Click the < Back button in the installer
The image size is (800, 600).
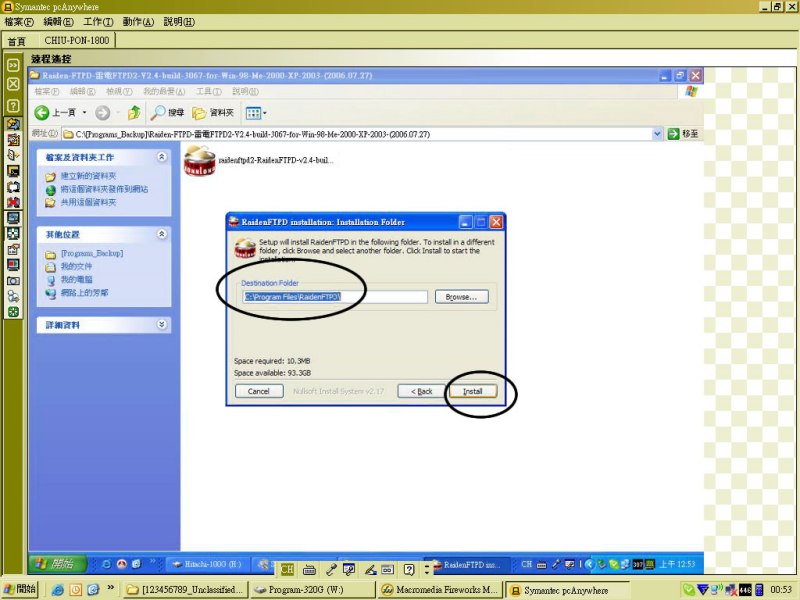click(421, 391)
